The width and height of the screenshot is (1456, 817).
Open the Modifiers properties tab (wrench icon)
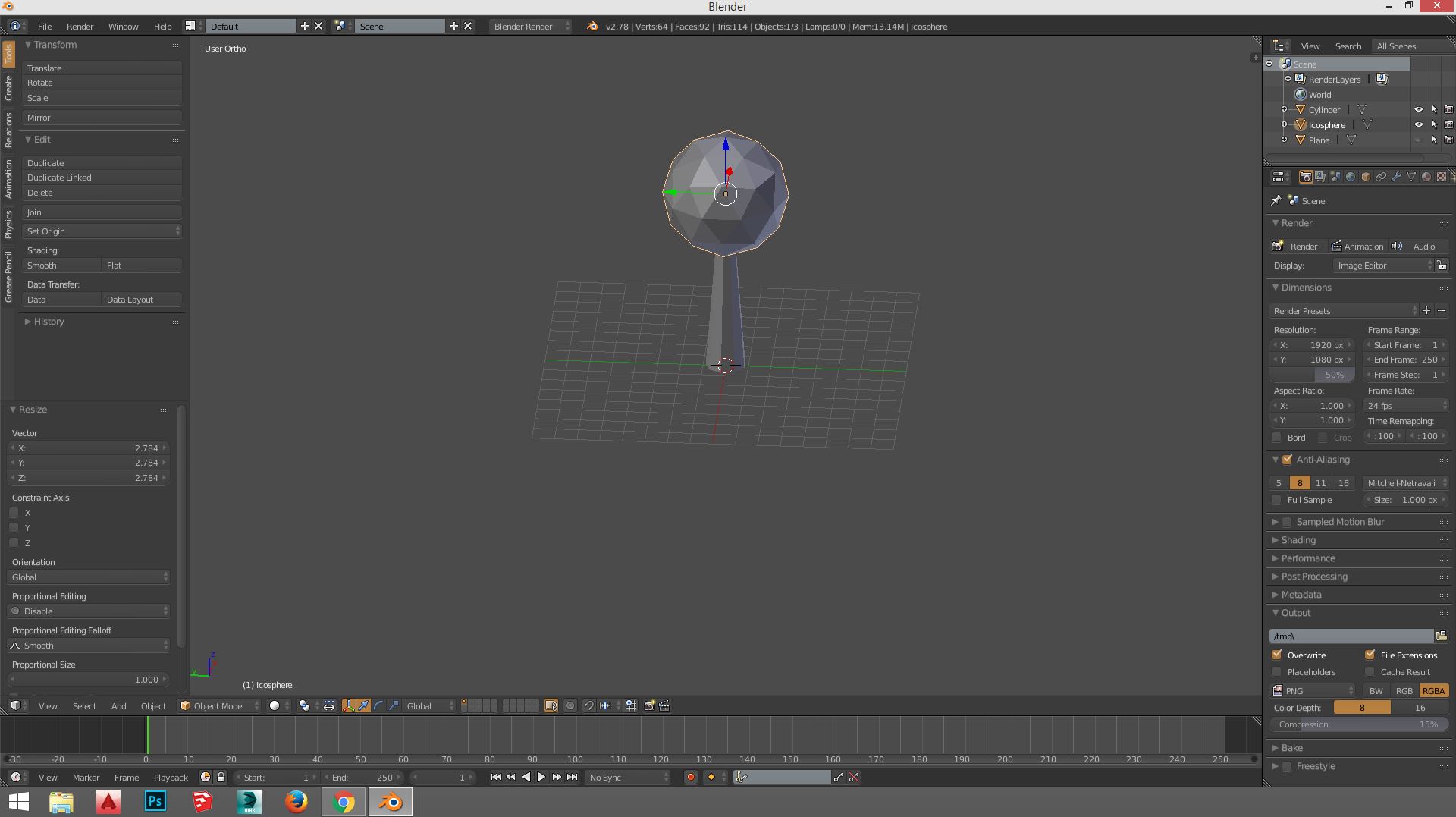(1396, 177)
